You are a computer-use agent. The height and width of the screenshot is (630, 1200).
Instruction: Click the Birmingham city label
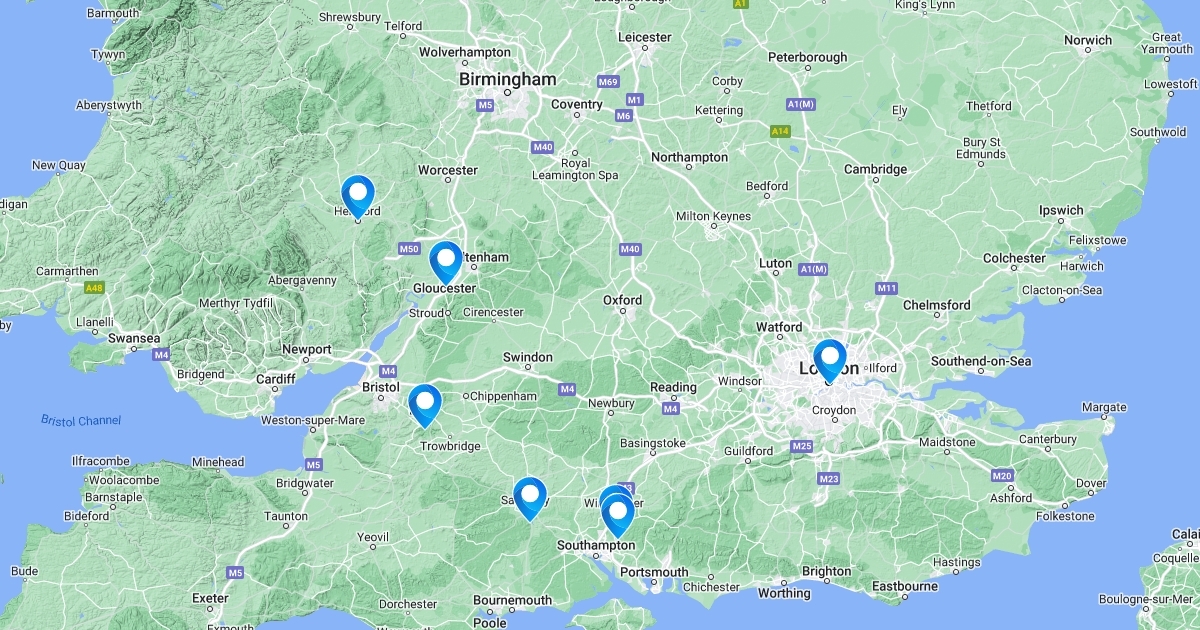click(x=507, y=79)
